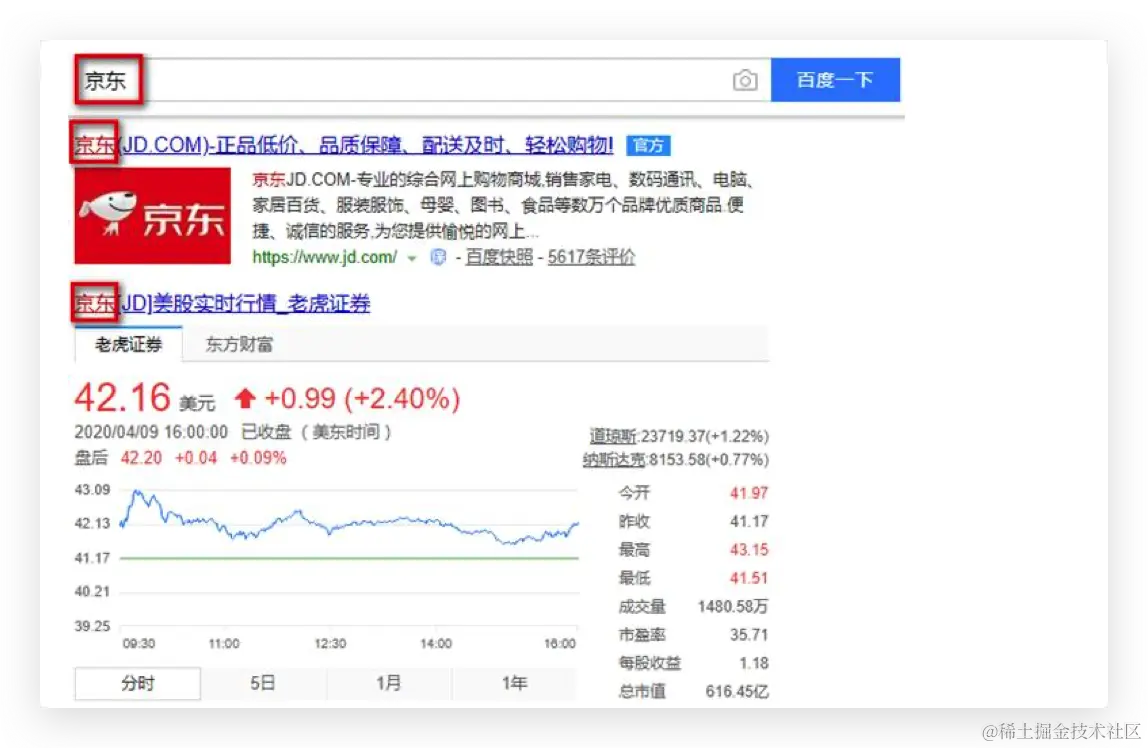
Task: Click the 百度一下 search button
Action: tap(835, 80)
